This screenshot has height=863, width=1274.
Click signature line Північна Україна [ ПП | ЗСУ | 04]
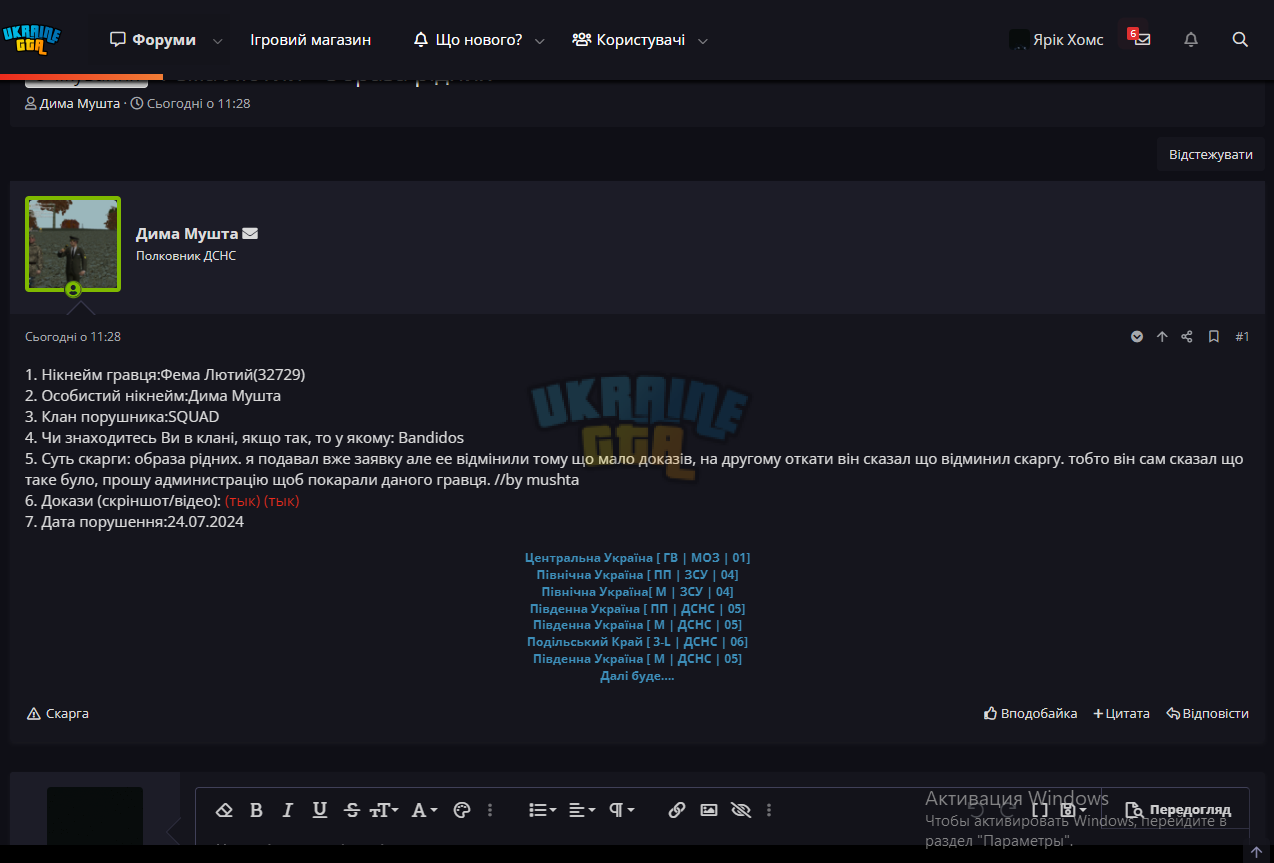(637, 575)
